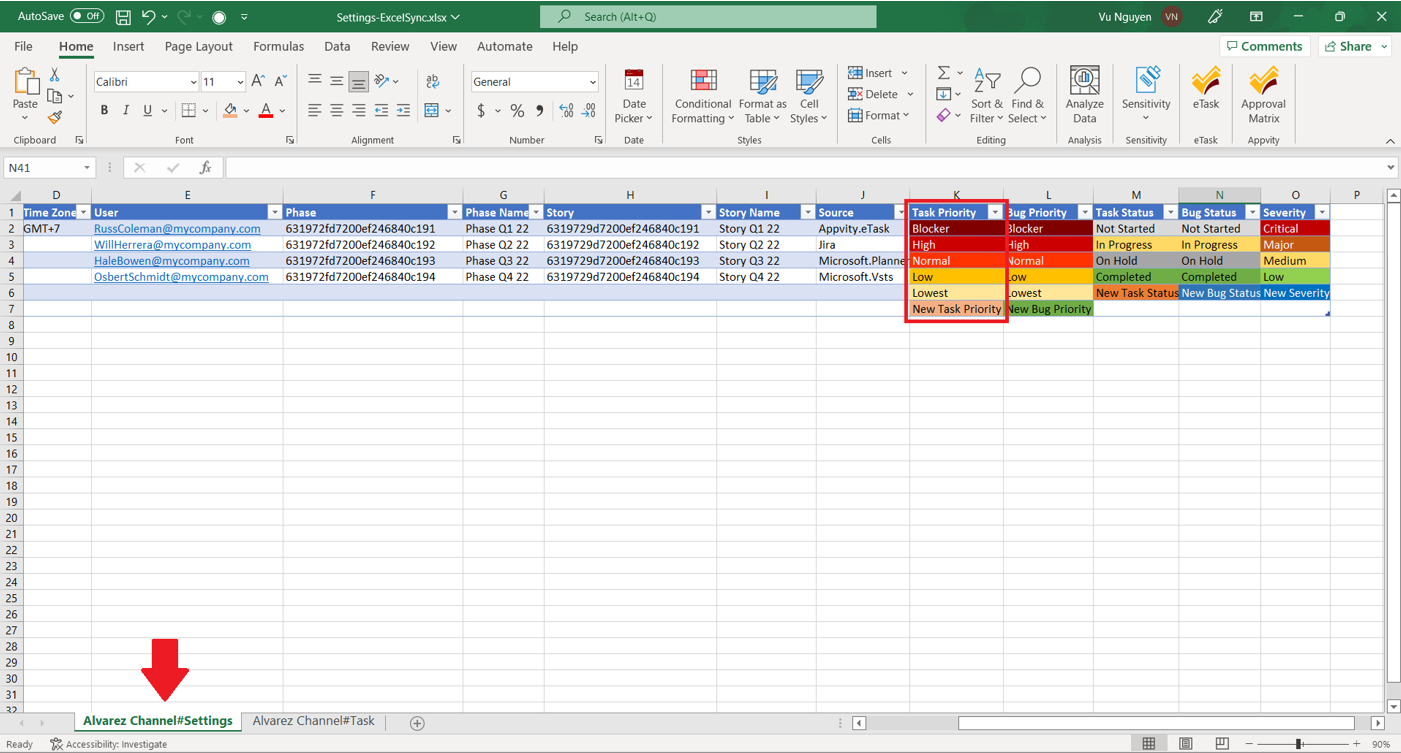Open the General number format dropdown
This screenshot has height=753, width=1401.
[x=592, y=82]
